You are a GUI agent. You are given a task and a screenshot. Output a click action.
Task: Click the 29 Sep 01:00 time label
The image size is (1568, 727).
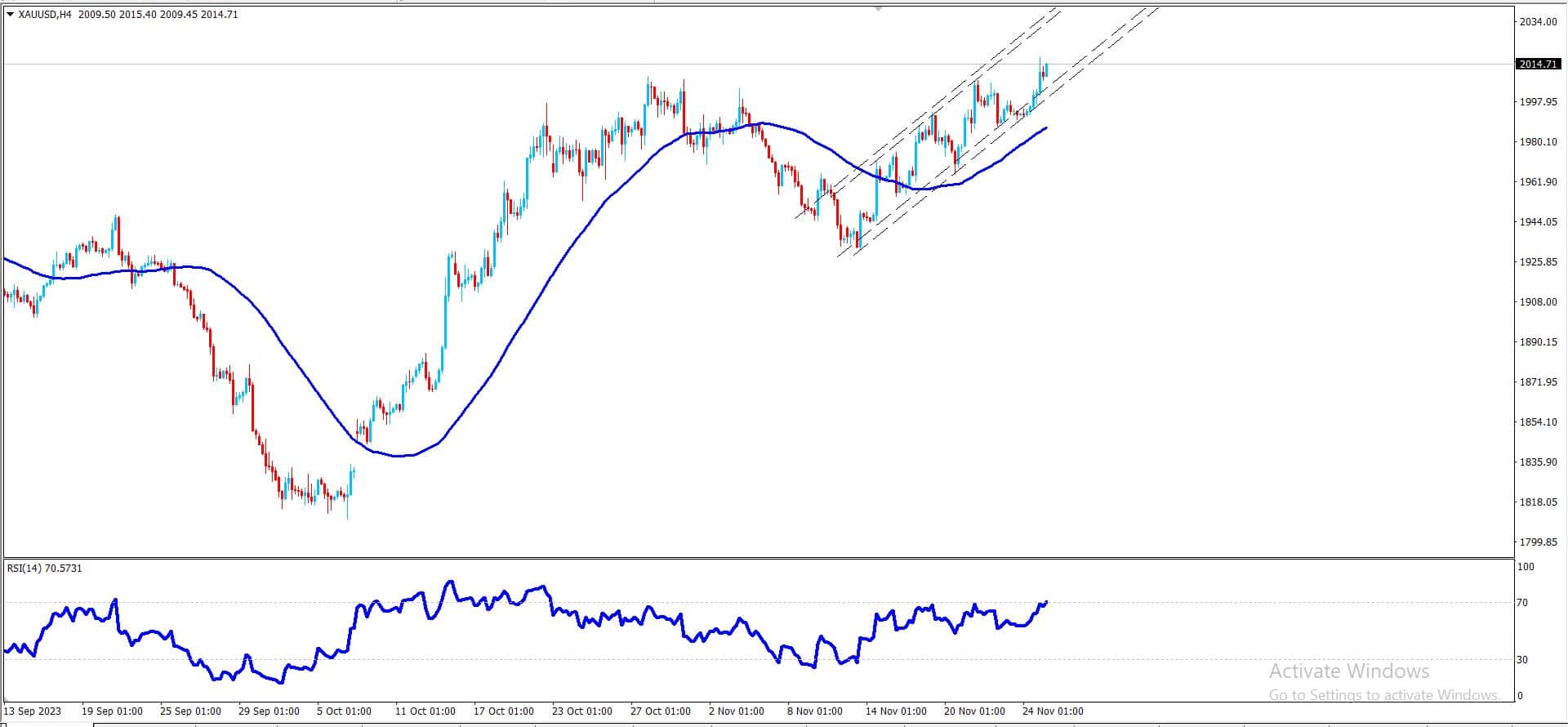pos(269,711)
